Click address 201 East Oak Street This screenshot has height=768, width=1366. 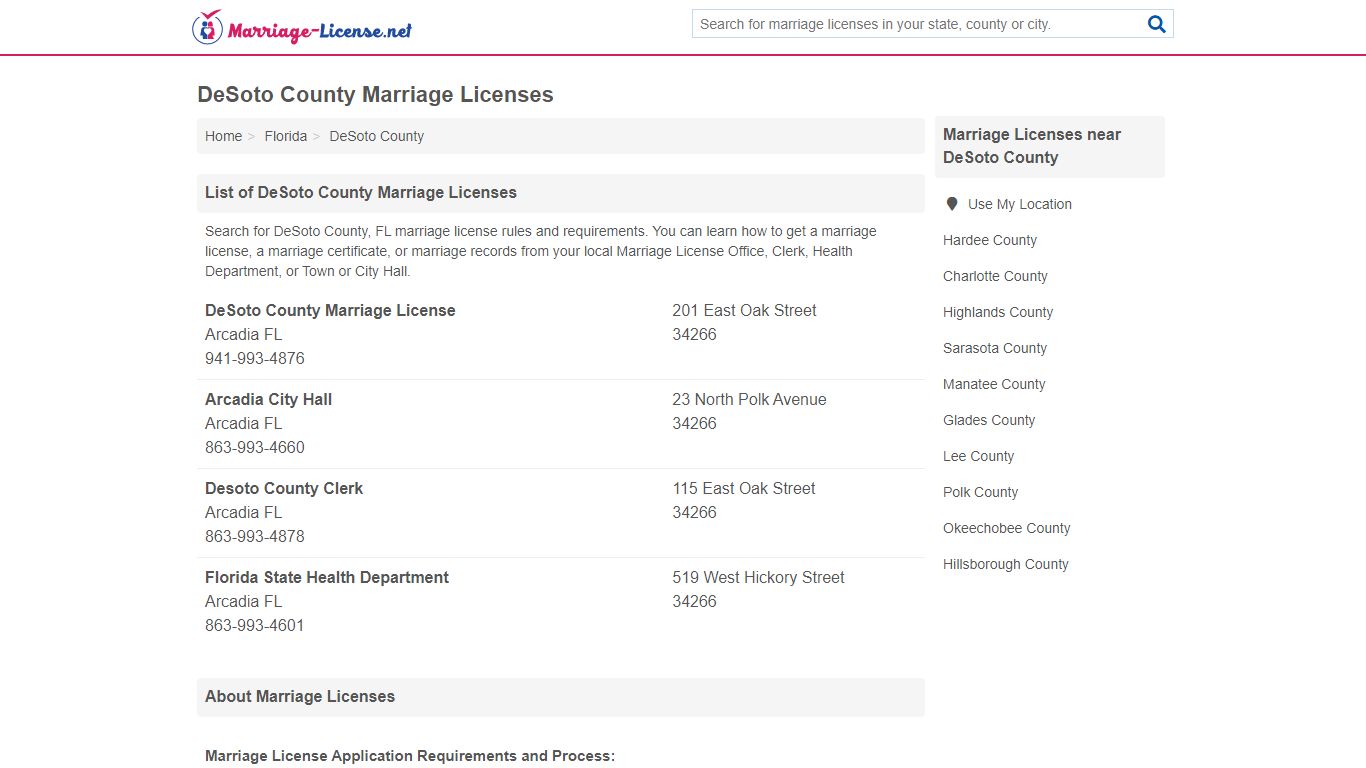744,311
